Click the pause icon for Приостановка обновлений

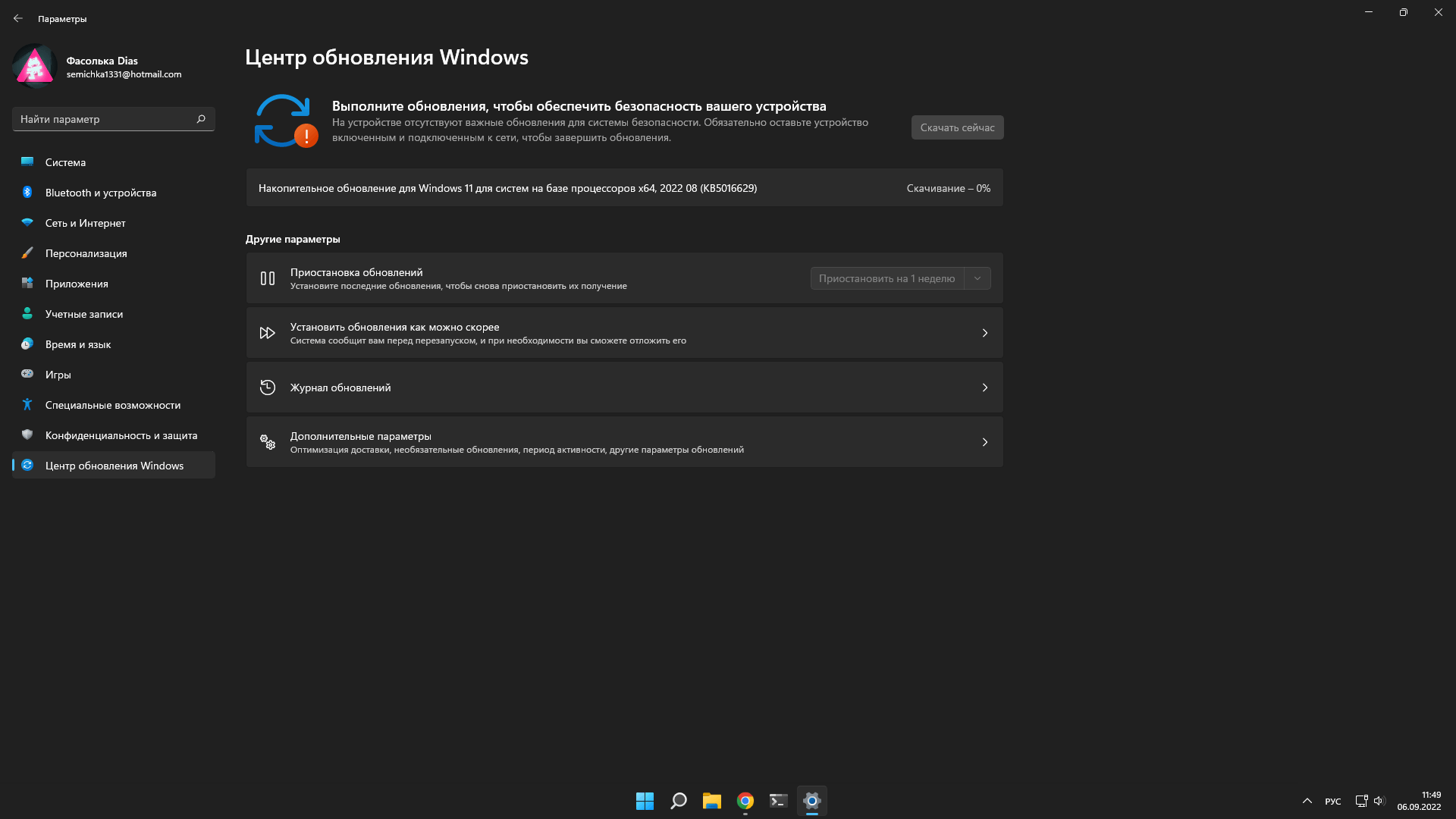(268, 278)
